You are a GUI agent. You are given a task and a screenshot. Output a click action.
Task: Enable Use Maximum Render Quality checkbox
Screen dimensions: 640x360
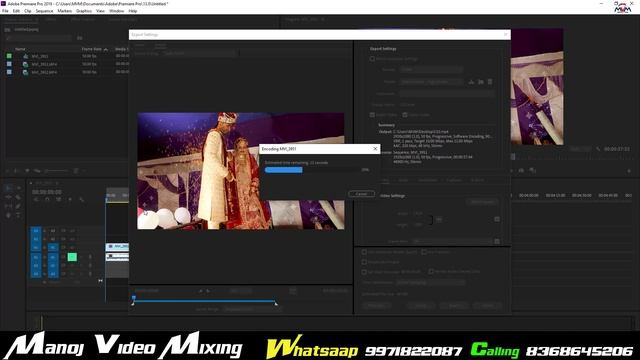[x=364, y=252]
